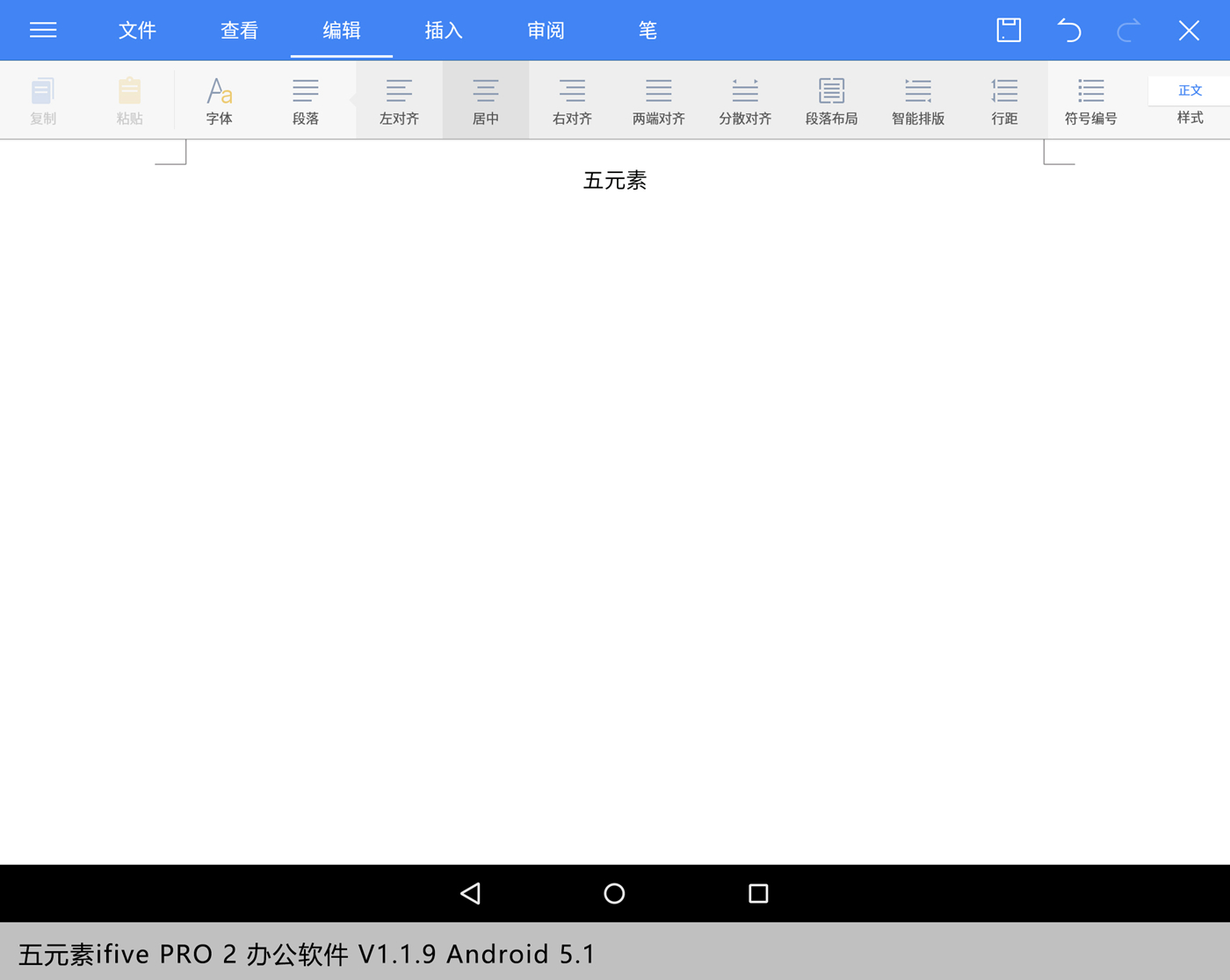1230x980 pixels.
Task: Toggle 两端对齐 justified alignment
Action: click(x=658, y=99)
